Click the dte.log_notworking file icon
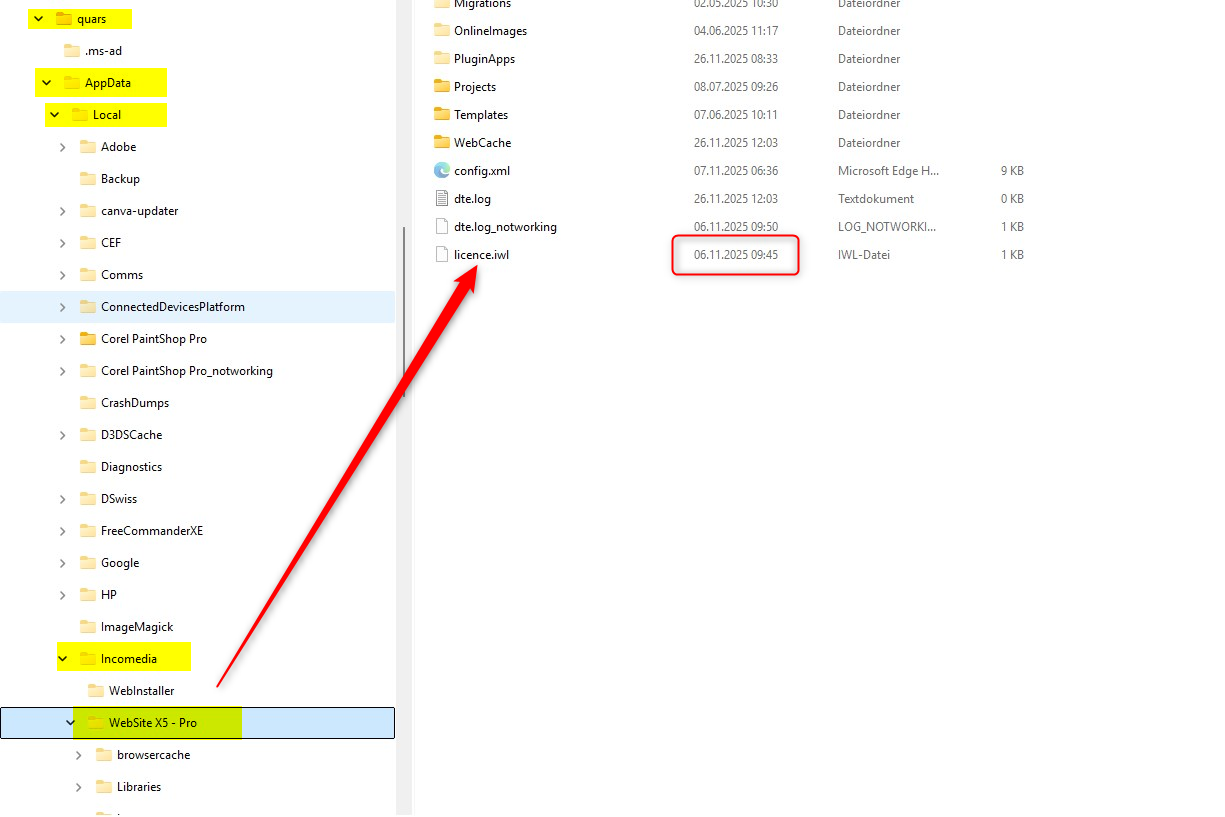 (442, 227)
